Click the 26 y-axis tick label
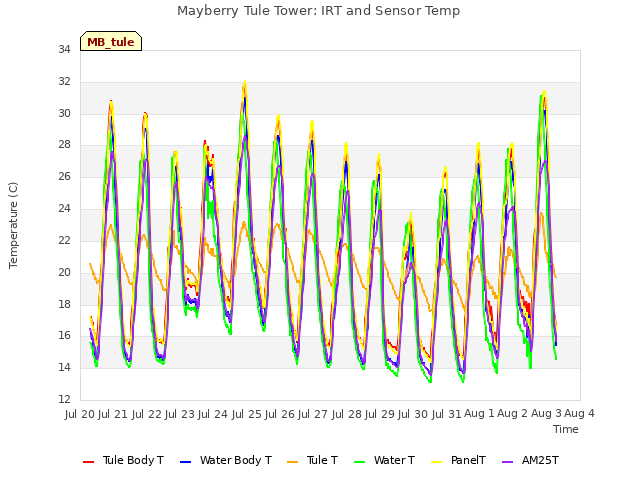Viewport: 640px width, 480px height. tap(64, 177)
